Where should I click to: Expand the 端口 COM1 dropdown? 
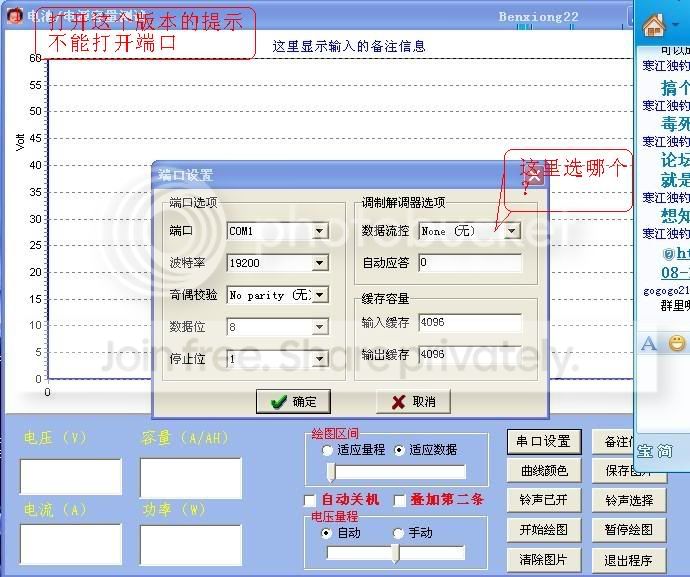[319, 231]
